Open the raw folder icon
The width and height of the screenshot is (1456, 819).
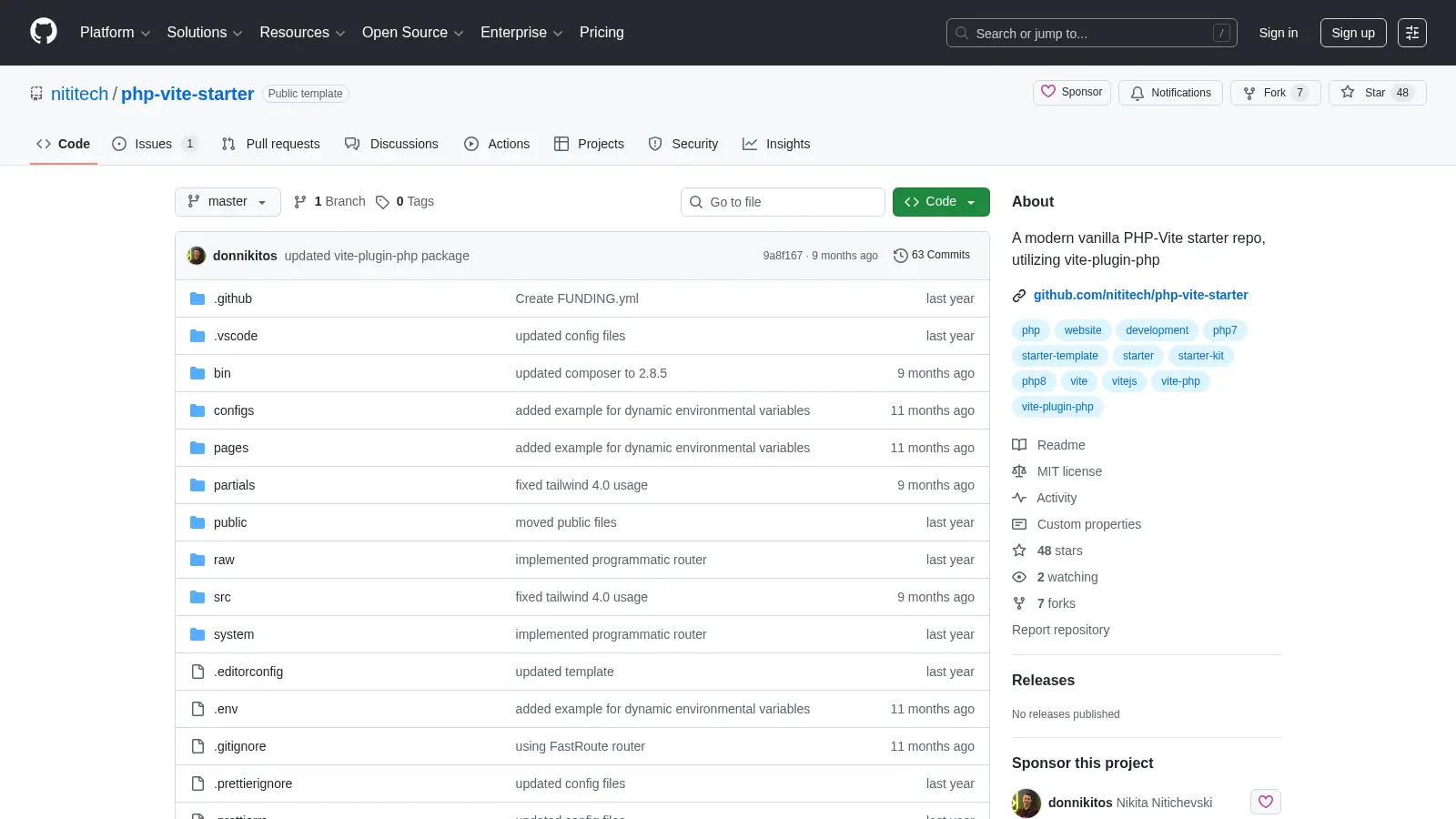[x=197, y=560]
